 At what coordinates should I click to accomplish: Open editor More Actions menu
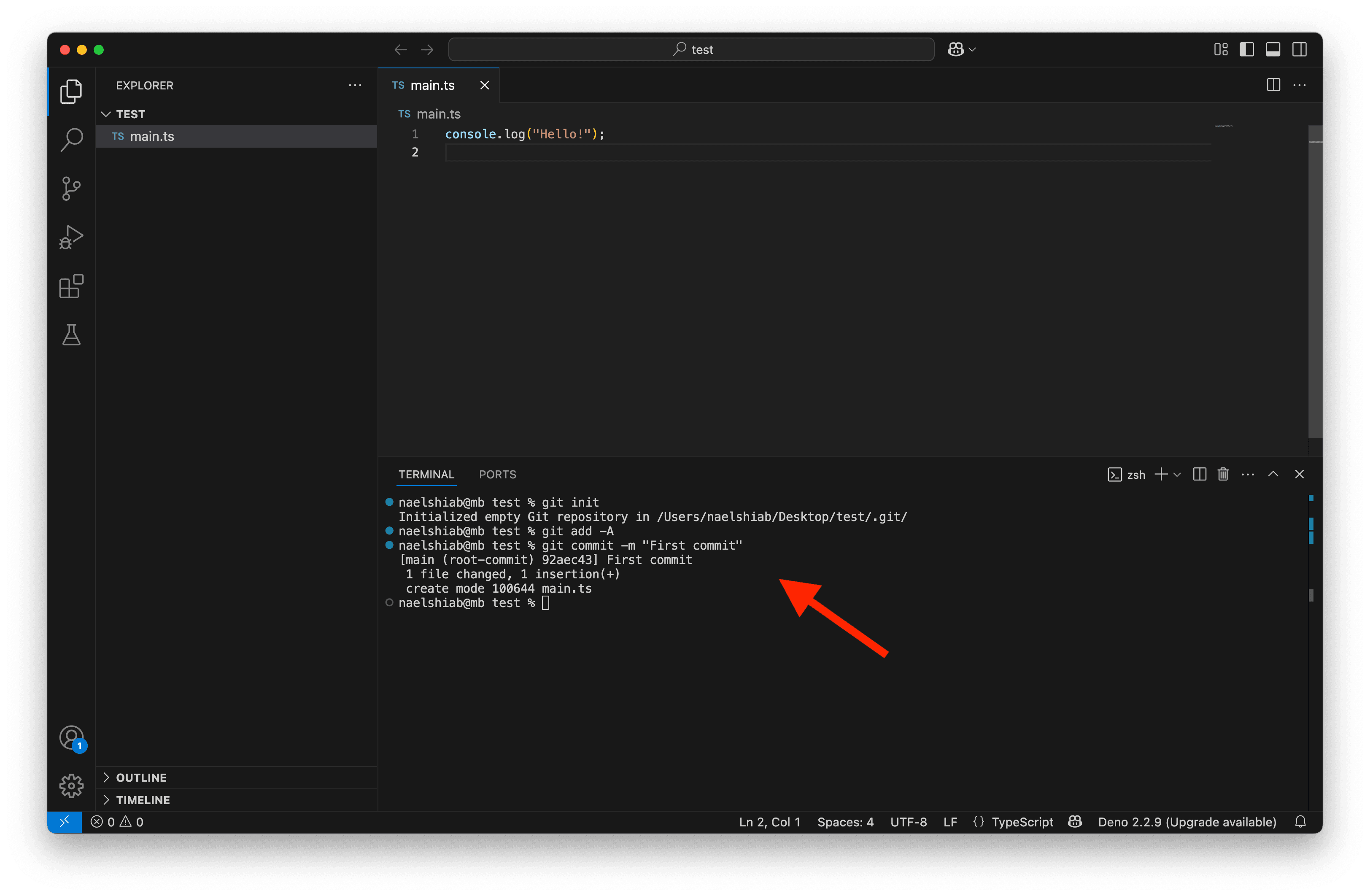click(x=1299, y=85)
